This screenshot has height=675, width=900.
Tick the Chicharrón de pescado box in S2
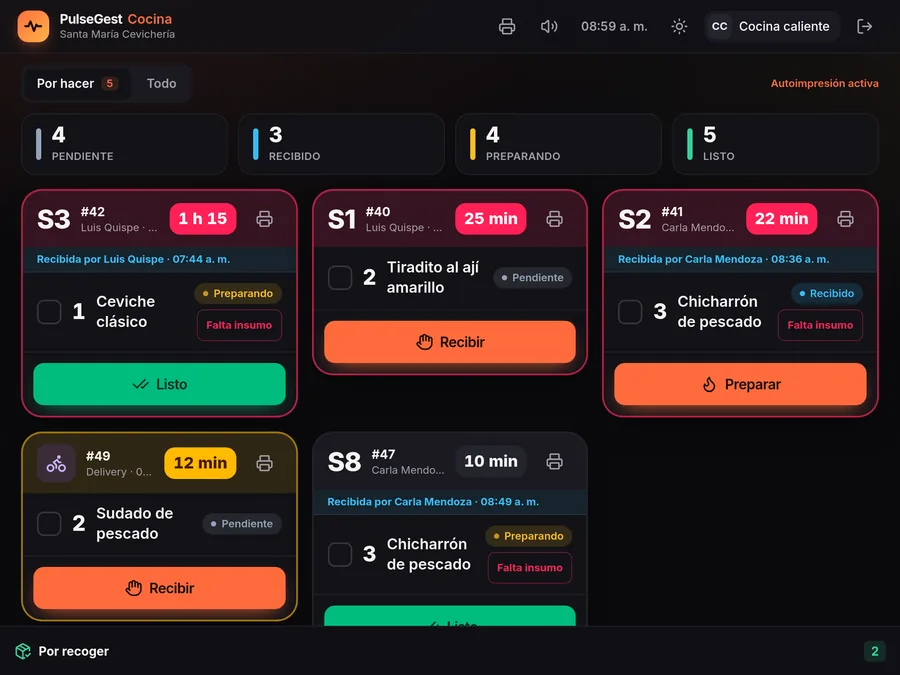pyautogui.click(x=630, y=312)
